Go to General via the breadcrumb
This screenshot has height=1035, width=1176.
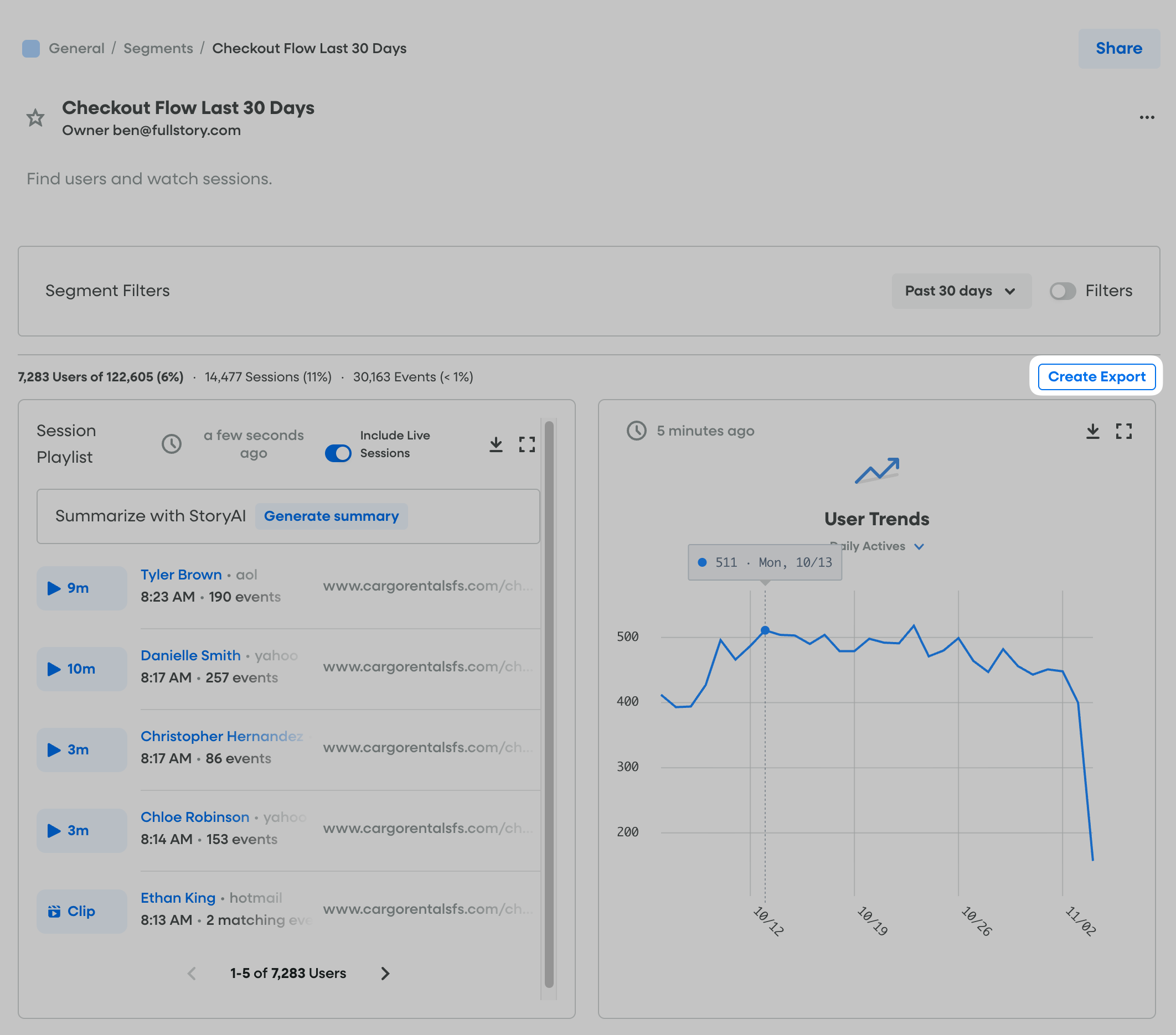(x=76, y=48)
